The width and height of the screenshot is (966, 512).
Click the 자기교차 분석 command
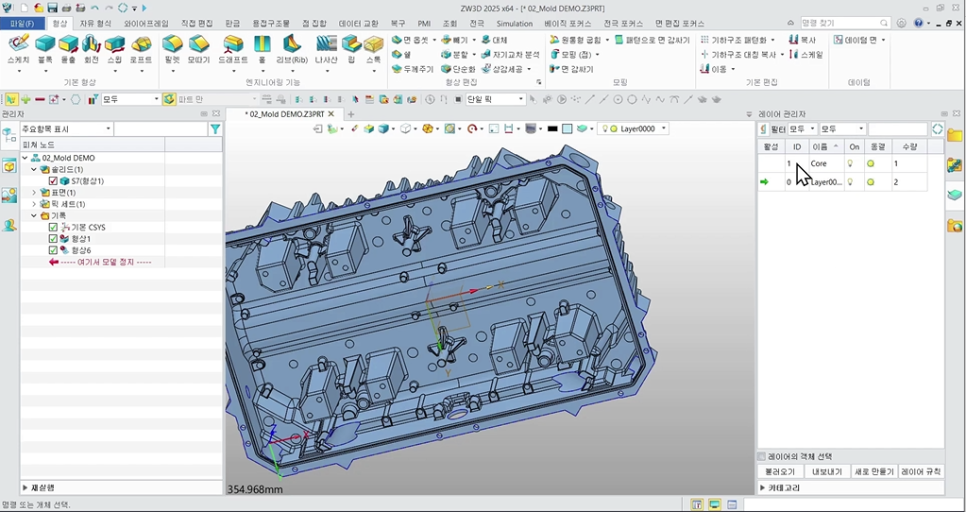[x=510, y=54]
